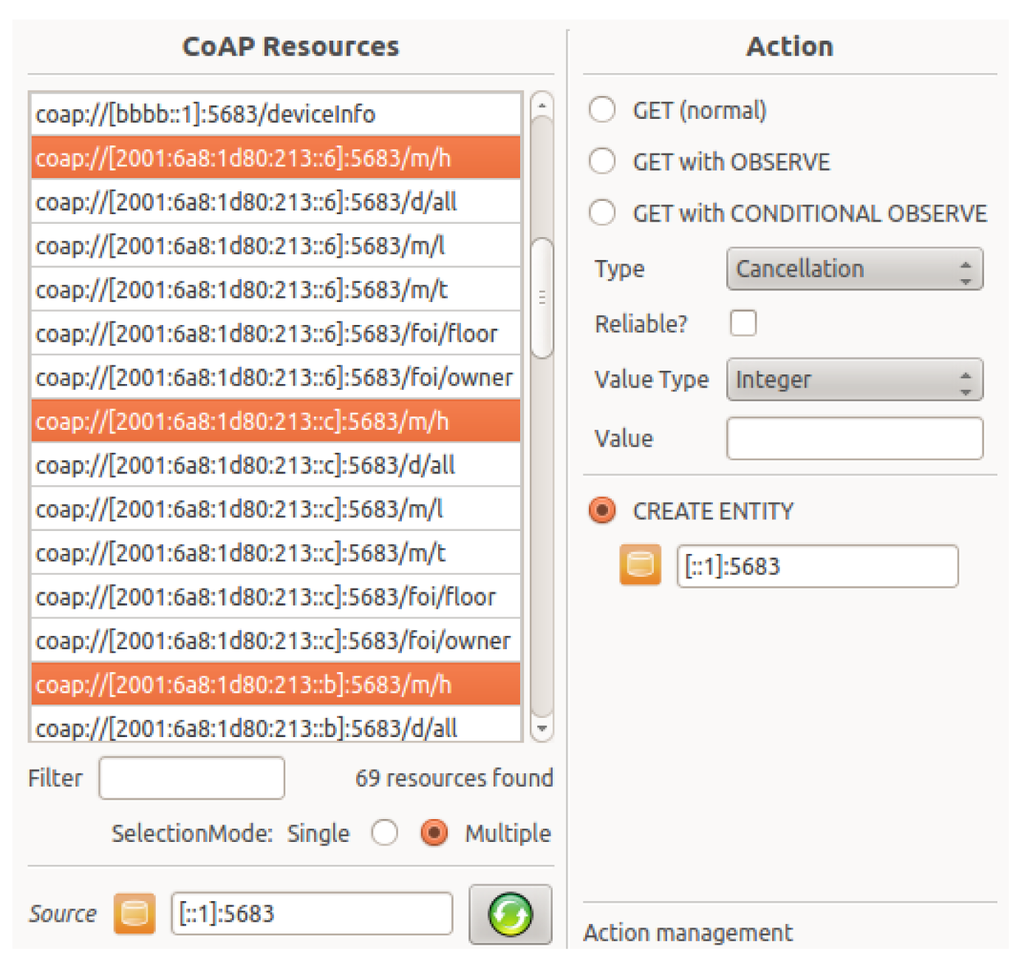The height and width of the screenshot is (969, 1024).
Task: Select GET with OBSERVE action
Action: tap(602, 161)
